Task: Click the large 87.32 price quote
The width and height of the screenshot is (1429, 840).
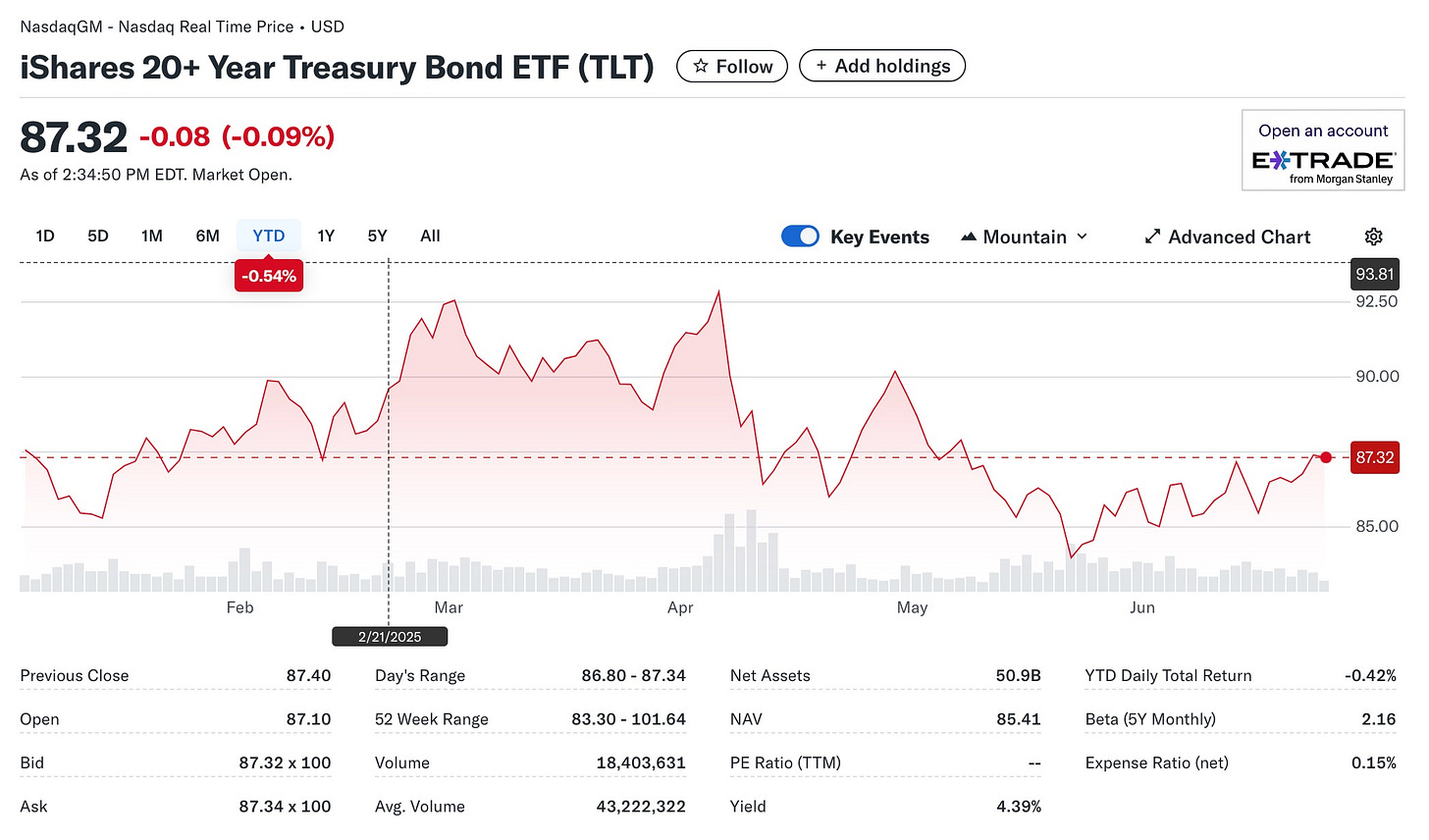Action: (x=74, y=137)
